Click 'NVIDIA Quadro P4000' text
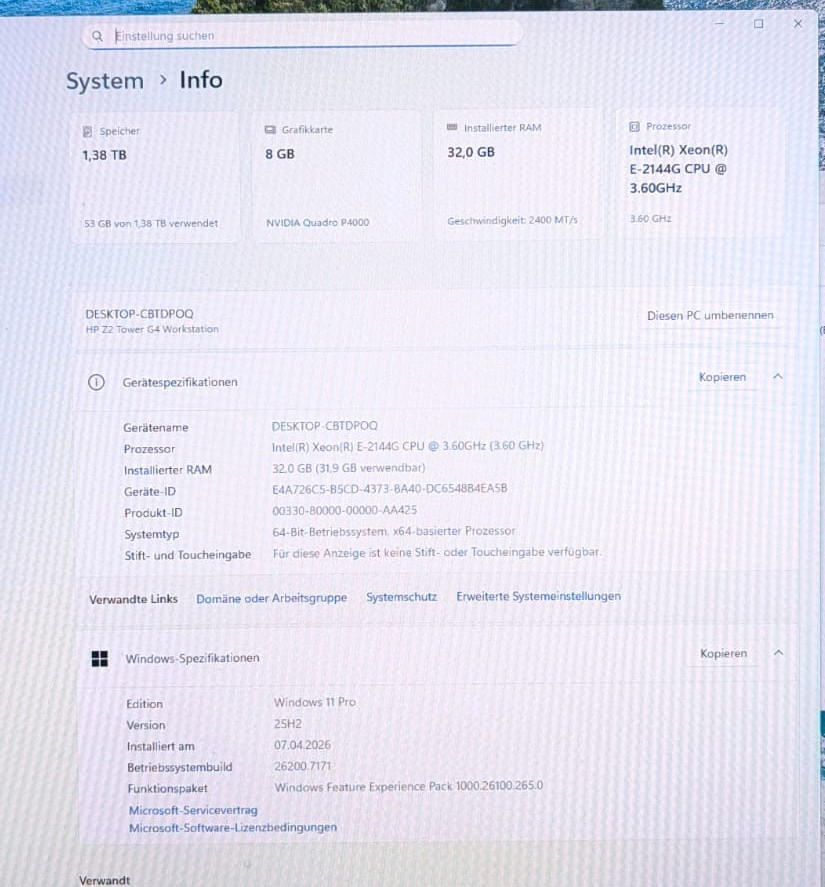This screenshot has height=887, width=825. tap(317, 222)
